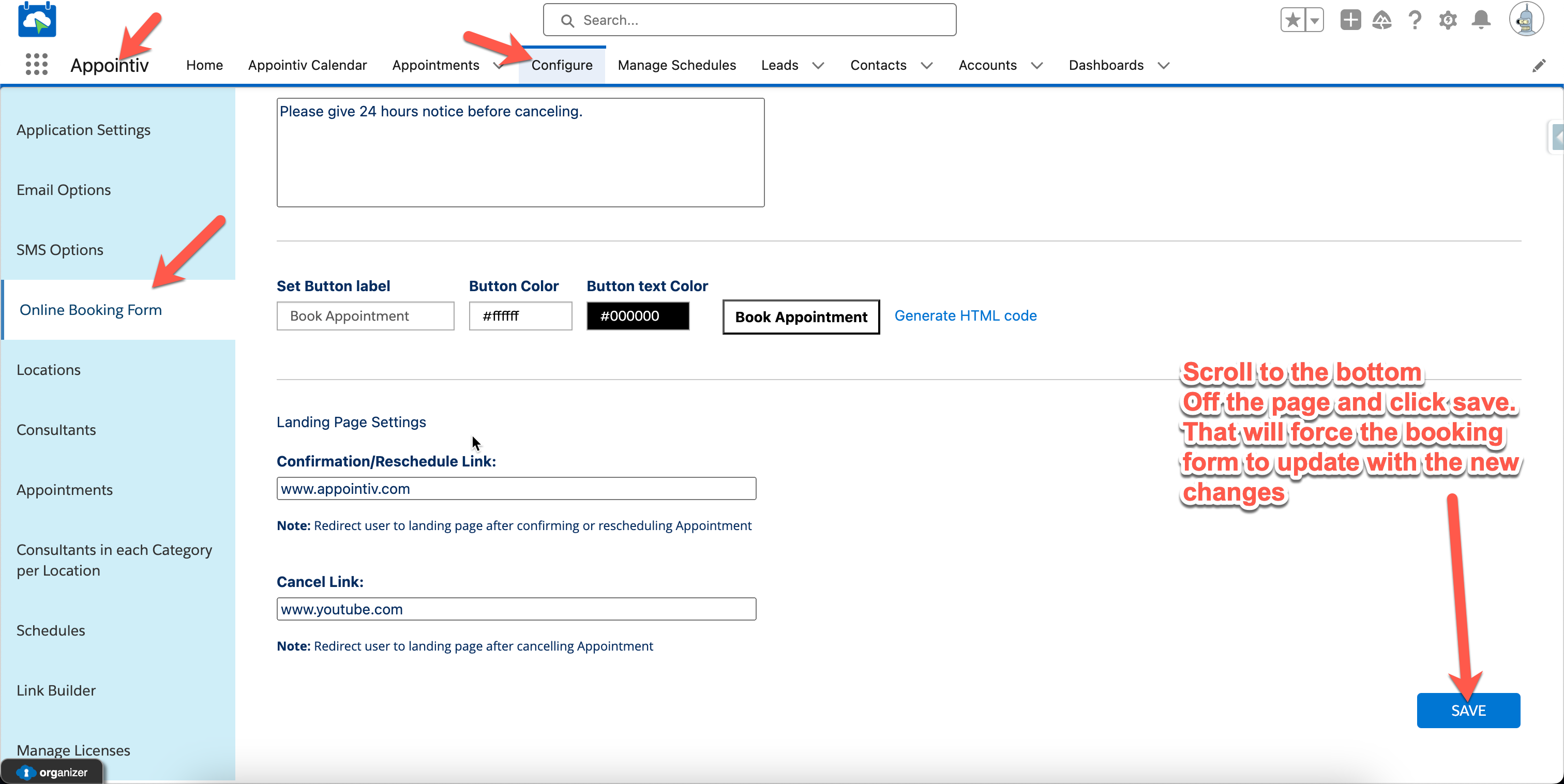This screenshot has width=1564, height=784.
Task: Click the blue SAVE button
Action: pyautogui.click(x=1468, y=711)
